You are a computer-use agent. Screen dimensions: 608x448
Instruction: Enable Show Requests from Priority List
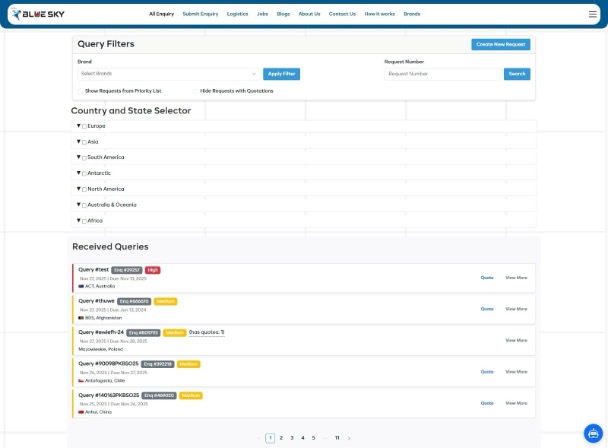[80, 91]
